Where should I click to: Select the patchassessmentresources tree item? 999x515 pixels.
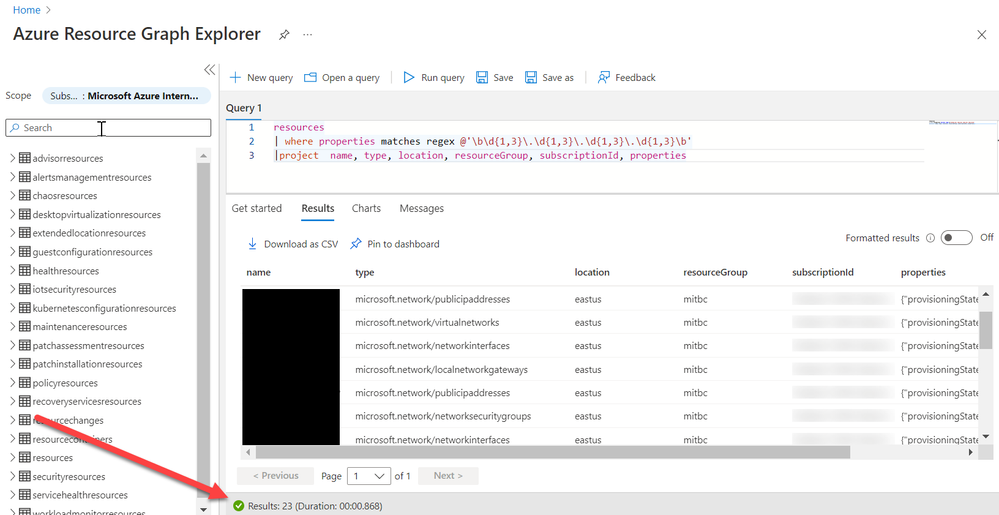point(88,345)
